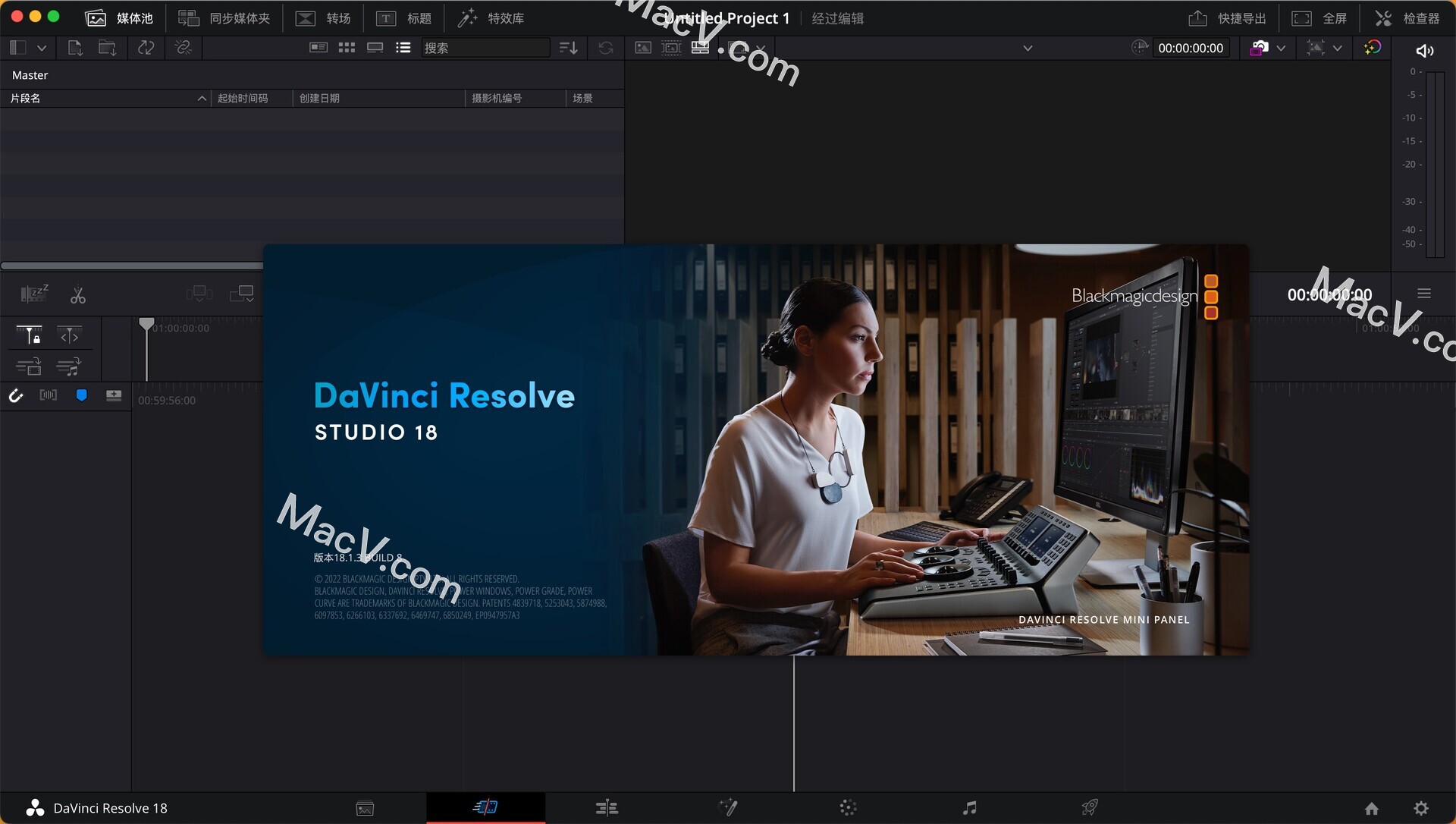Image resolution: width=1456 pixels, height=824 pixels.
Task: Click the media pool refresh icon
Action: [606, 48]
